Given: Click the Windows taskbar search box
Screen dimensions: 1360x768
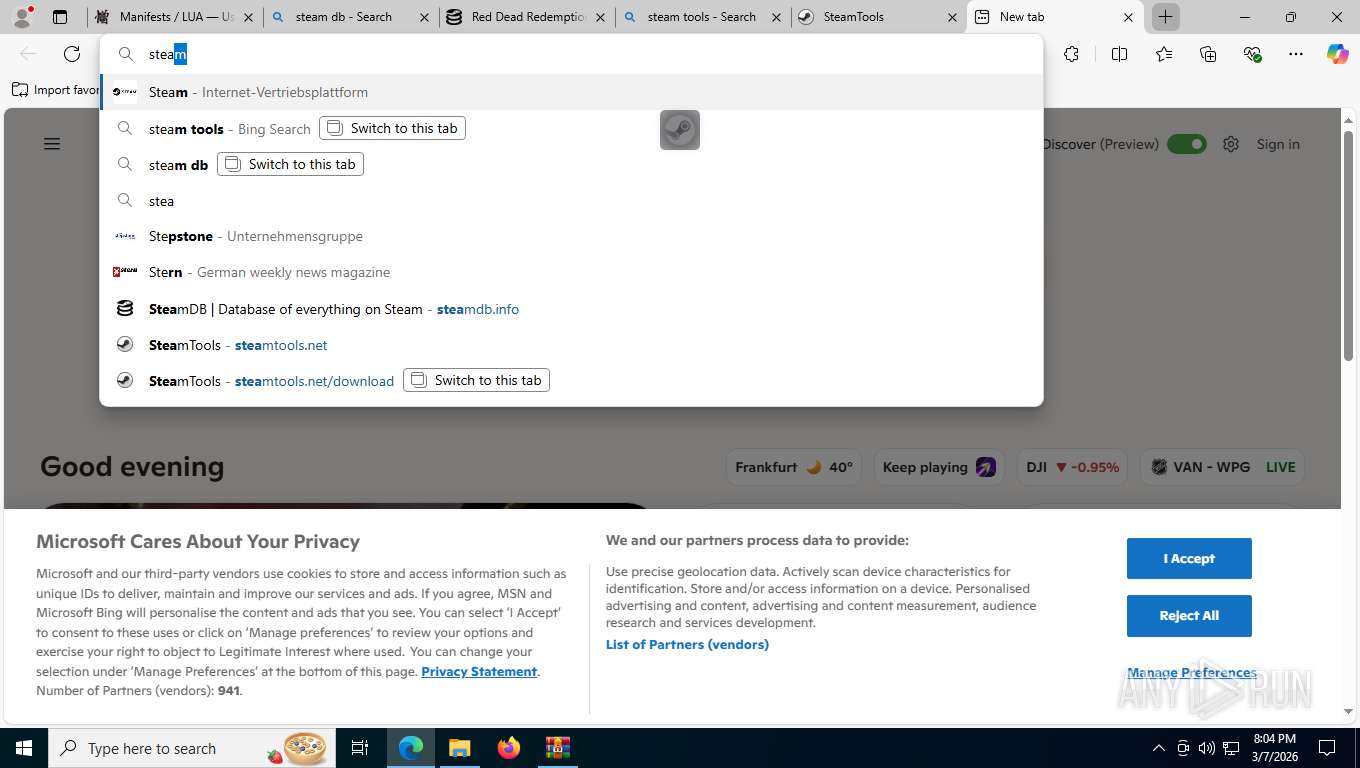Looking at the screenshot, I should pos(190,748).
